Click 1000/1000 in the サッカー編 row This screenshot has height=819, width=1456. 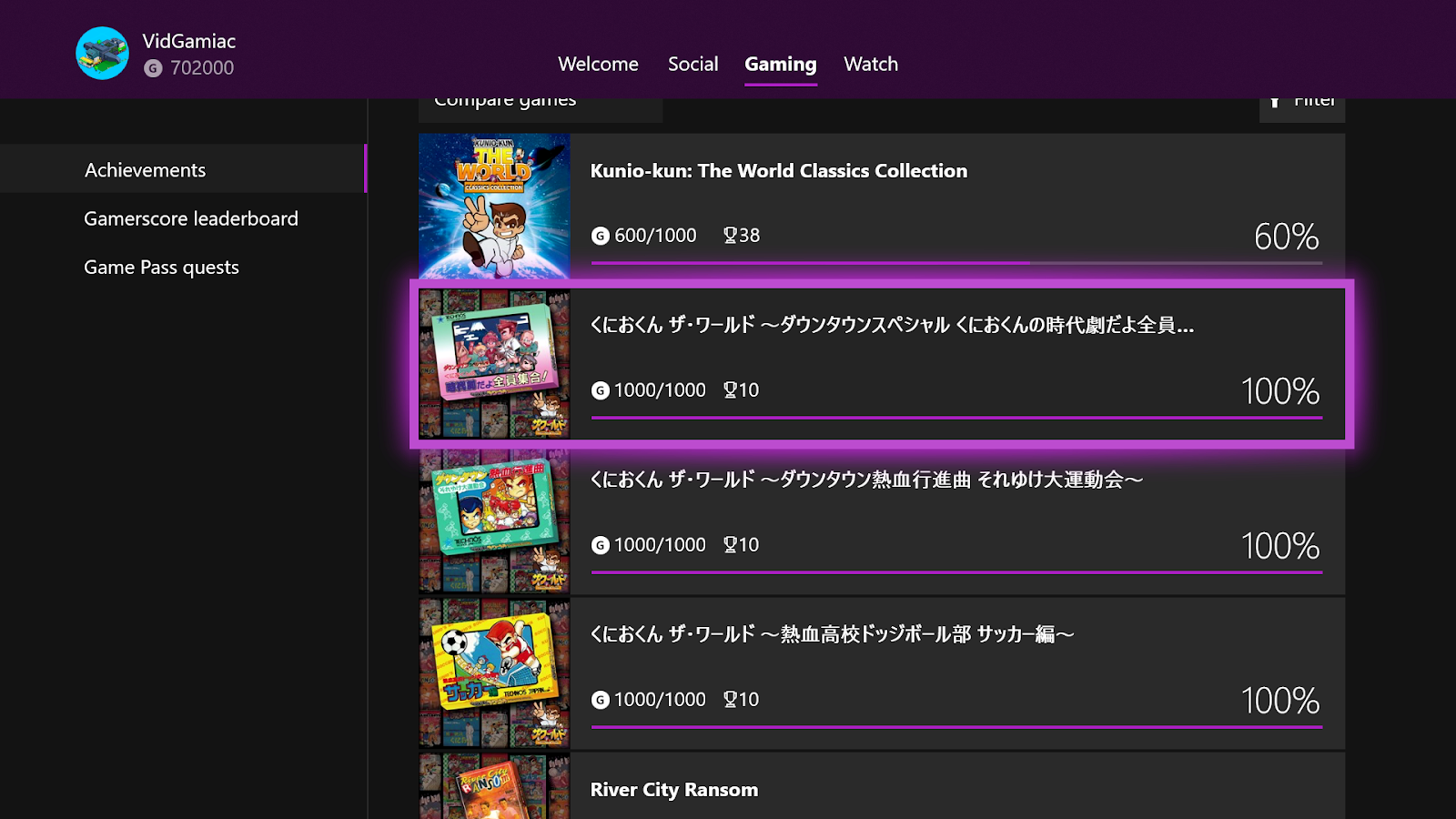[660, 700]
